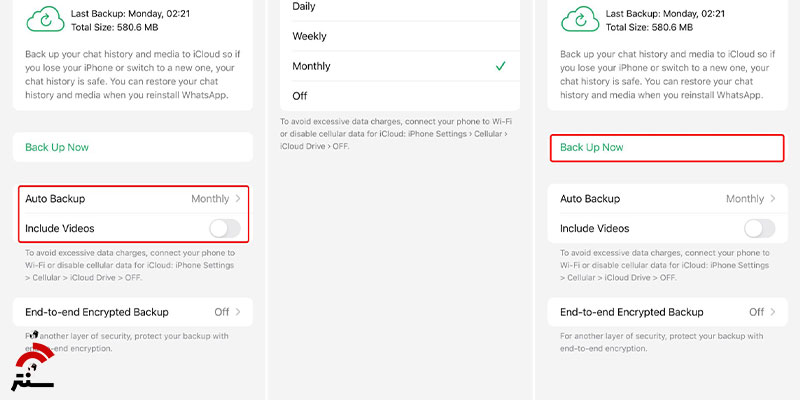
Task: Tap chevron next to Monthly in right panel
Action: 772,199
